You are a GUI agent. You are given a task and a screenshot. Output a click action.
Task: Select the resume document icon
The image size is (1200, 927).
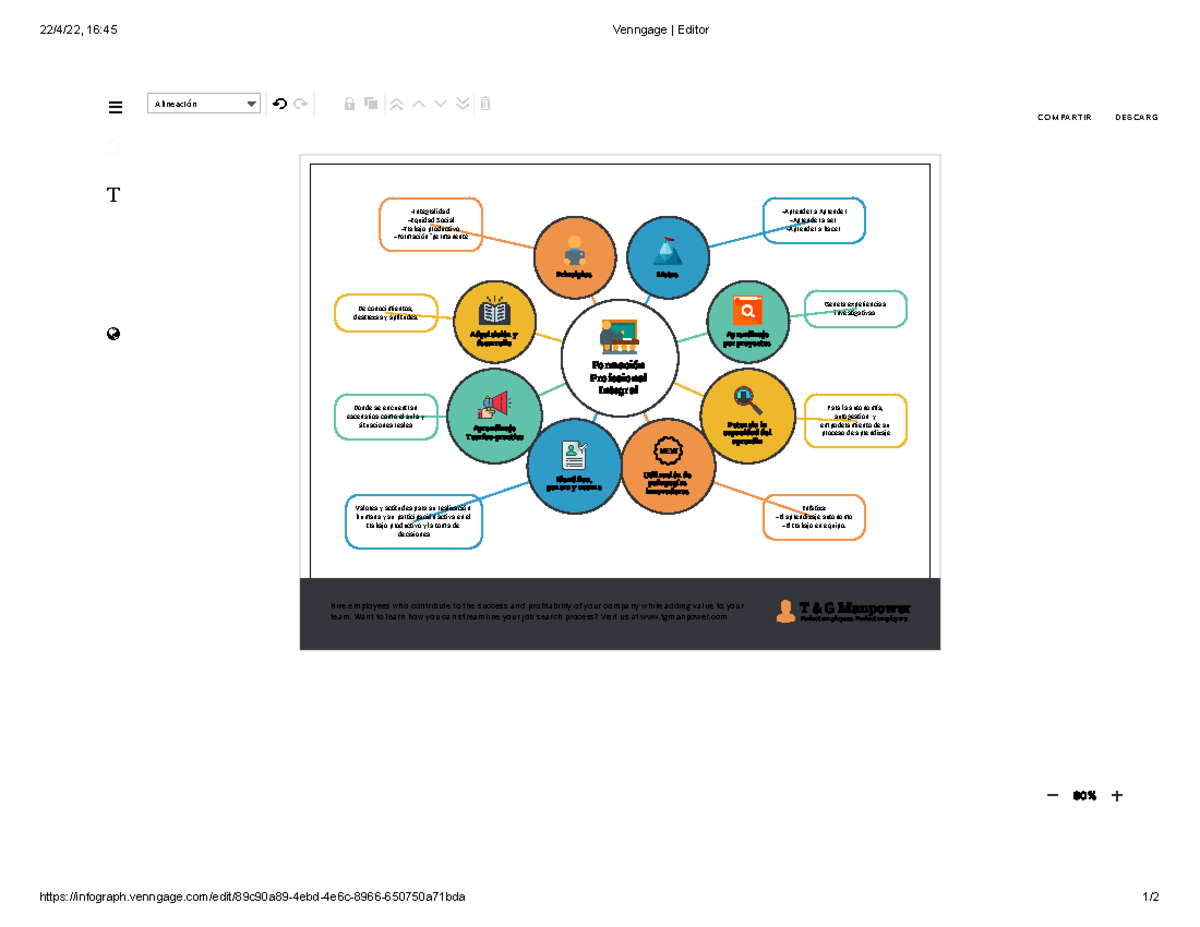(x=574, y=454)
